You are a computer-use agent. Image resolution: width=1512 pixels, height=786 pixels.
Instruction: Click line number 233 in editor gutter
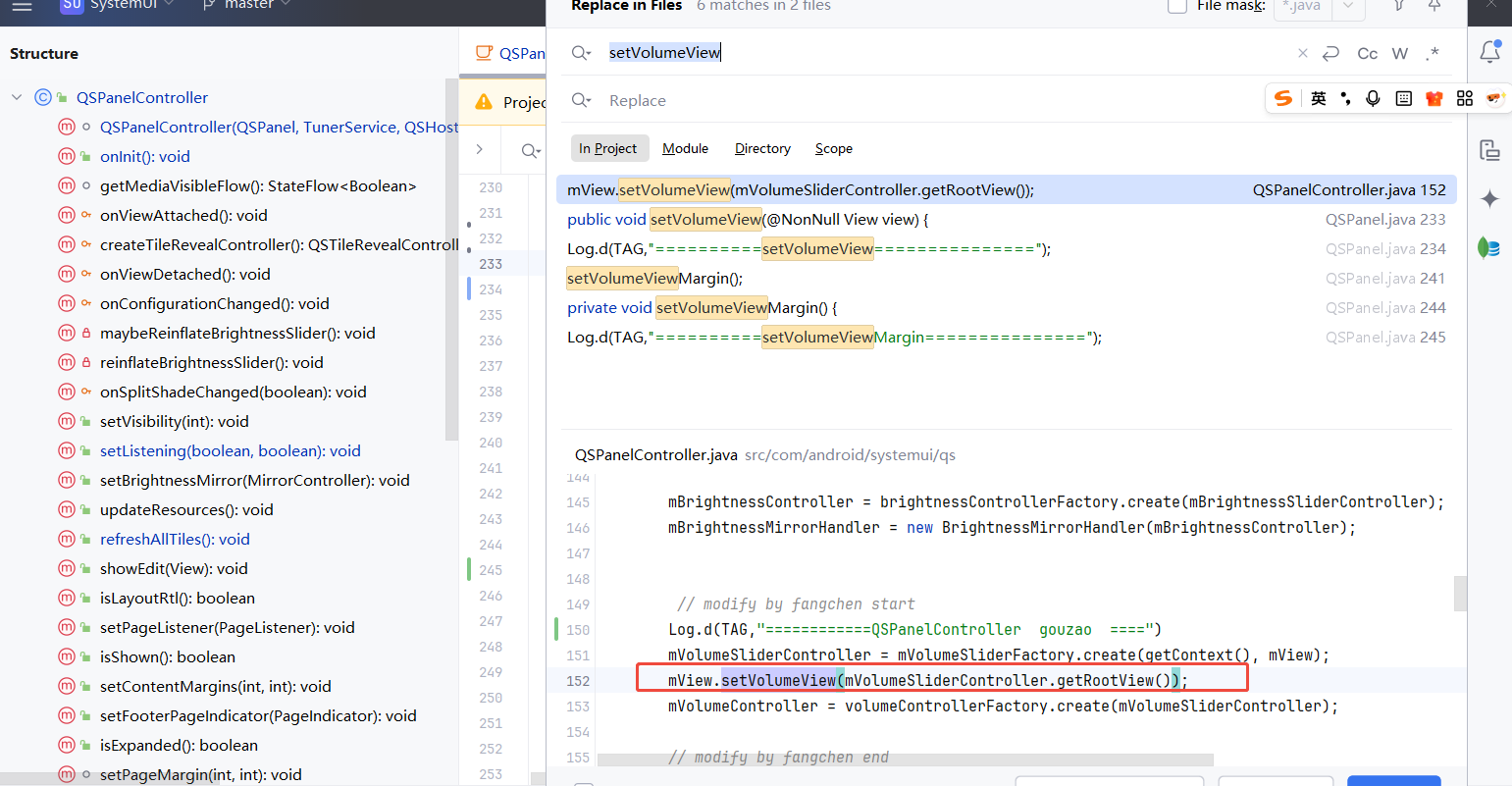[491, 264]
